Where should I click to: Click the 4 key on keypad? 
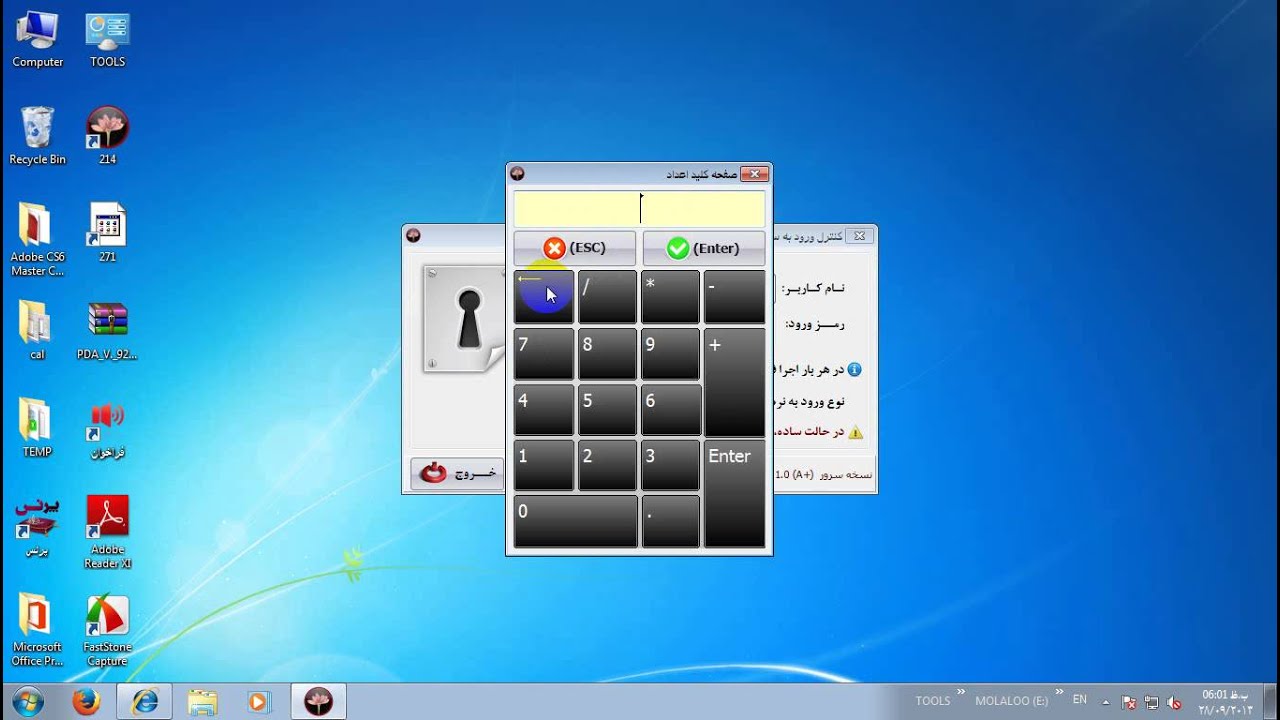click(x=544, y=410)
